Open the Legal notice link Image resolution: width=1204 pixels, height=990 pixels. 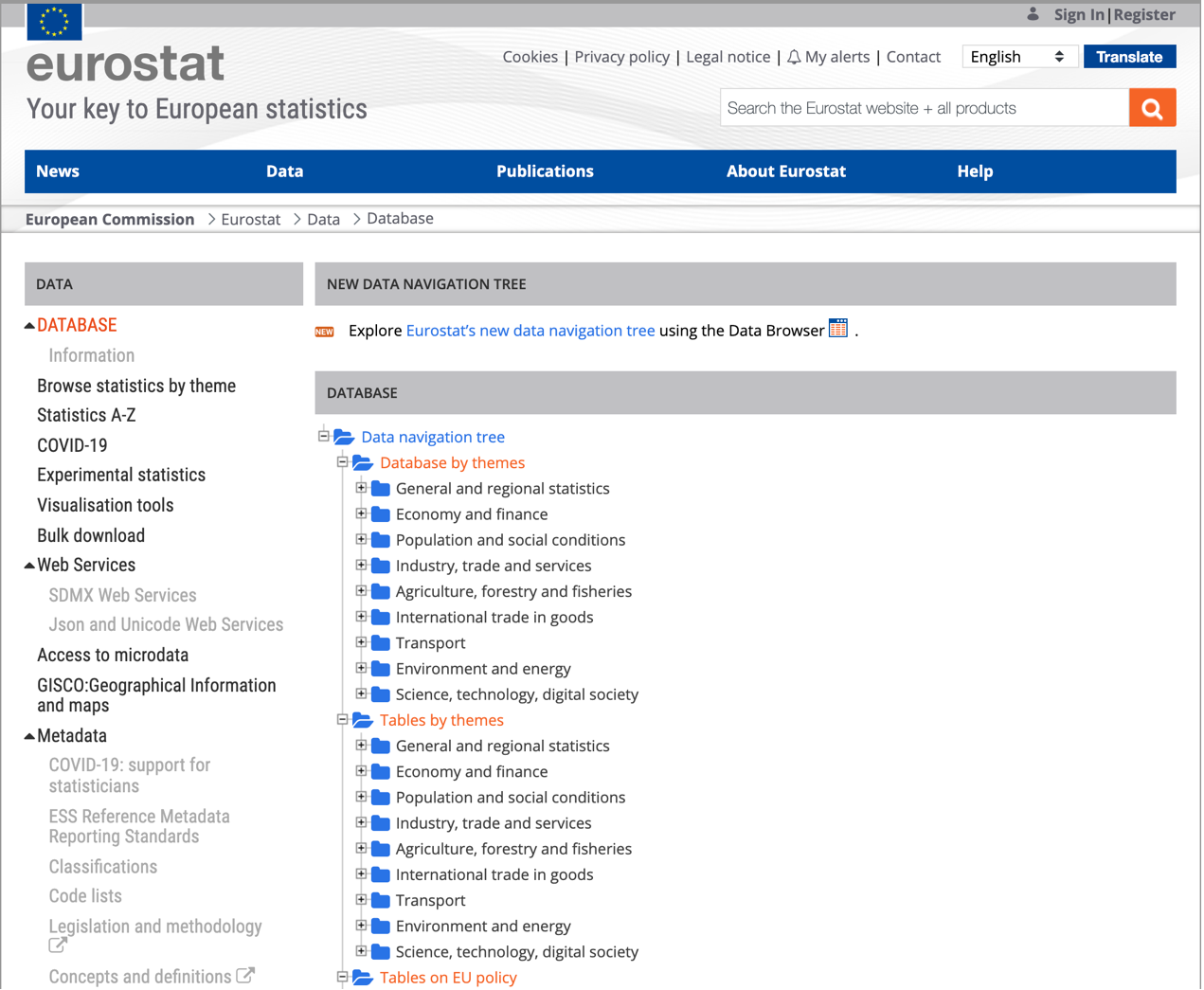point(728,57)
